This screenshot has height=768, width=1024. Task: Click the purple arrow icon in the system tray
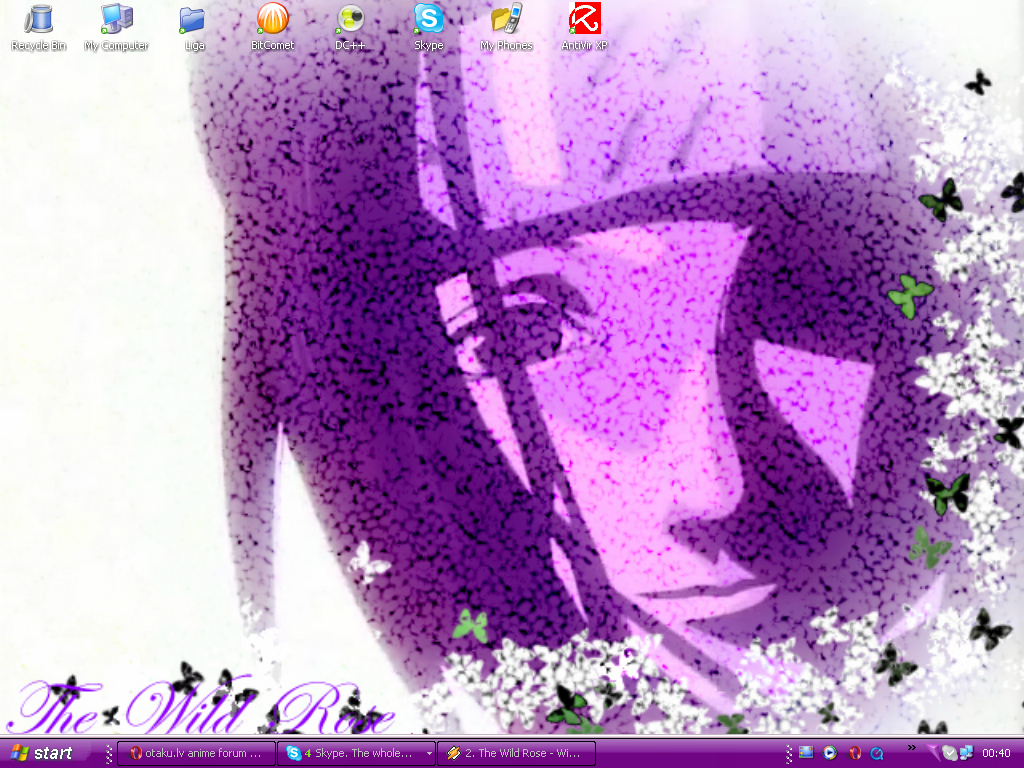point(934,753)
